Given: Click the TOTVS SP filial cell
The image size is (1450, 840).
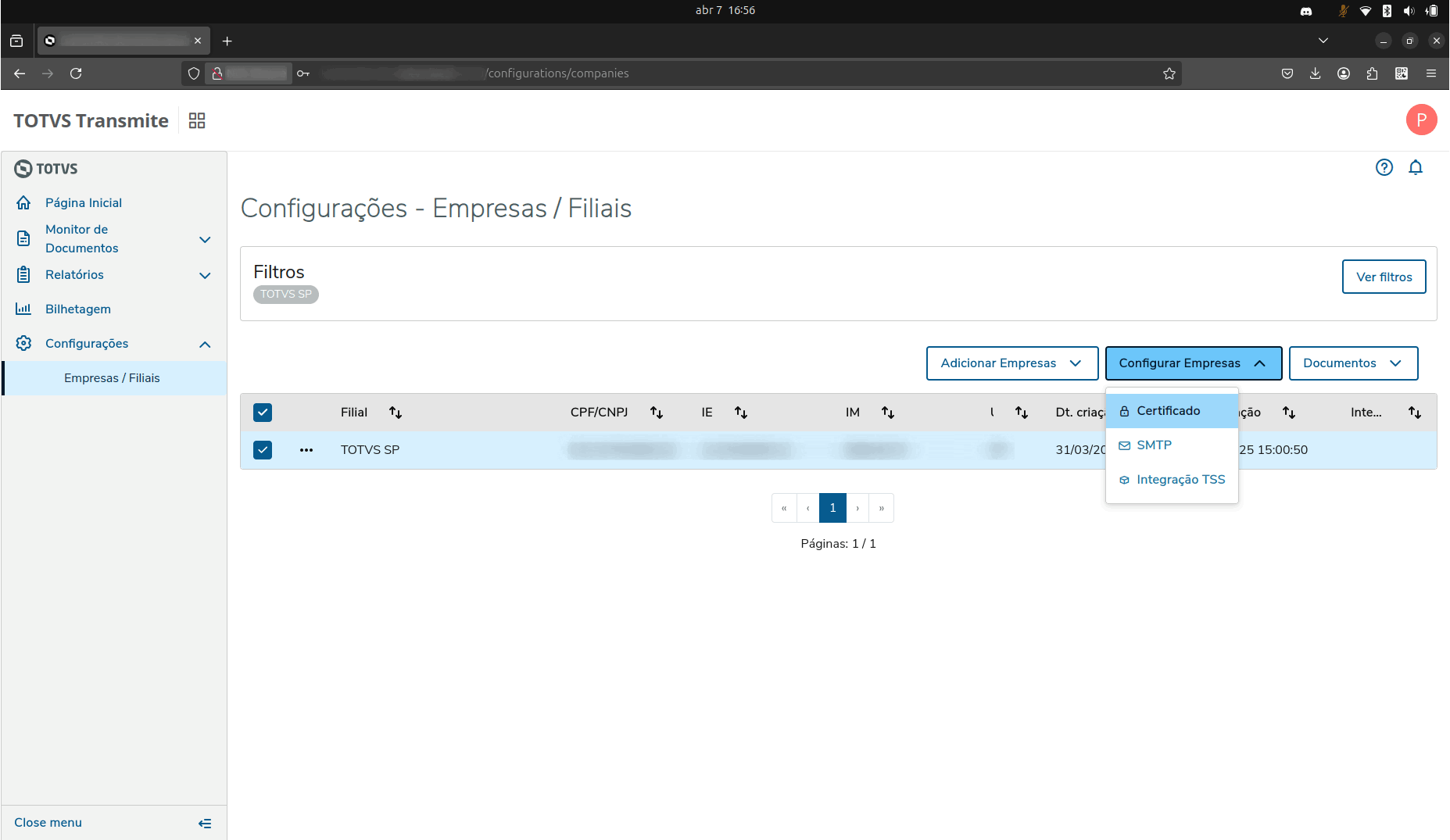Looking at the screenshot, I should click(x=370, y=450).
